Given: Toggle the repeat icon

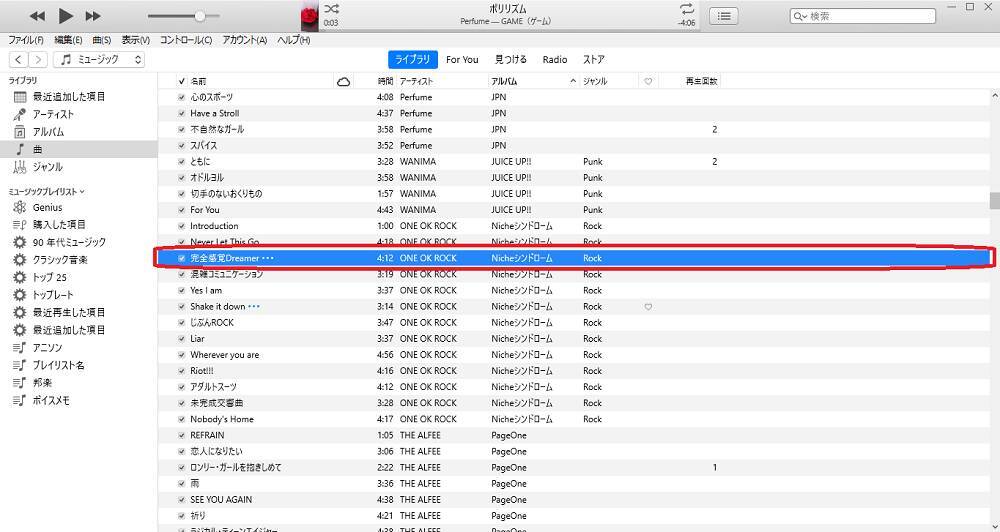Looking at the screenshot, I should 686,9.
